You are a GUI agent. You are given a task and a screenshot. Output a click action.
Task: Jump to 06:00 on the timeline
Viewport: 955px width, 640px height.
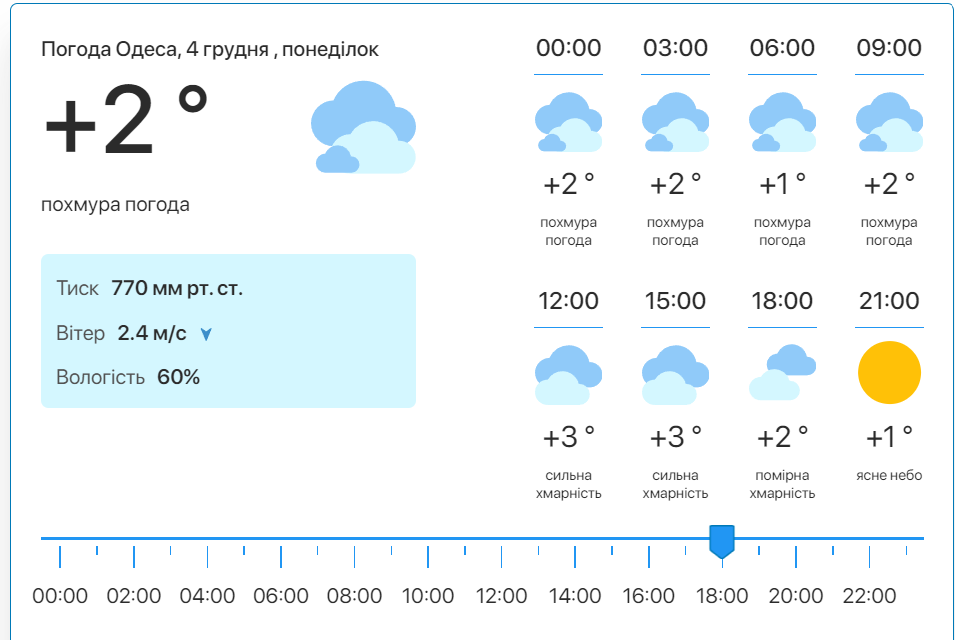pos(281,596)
